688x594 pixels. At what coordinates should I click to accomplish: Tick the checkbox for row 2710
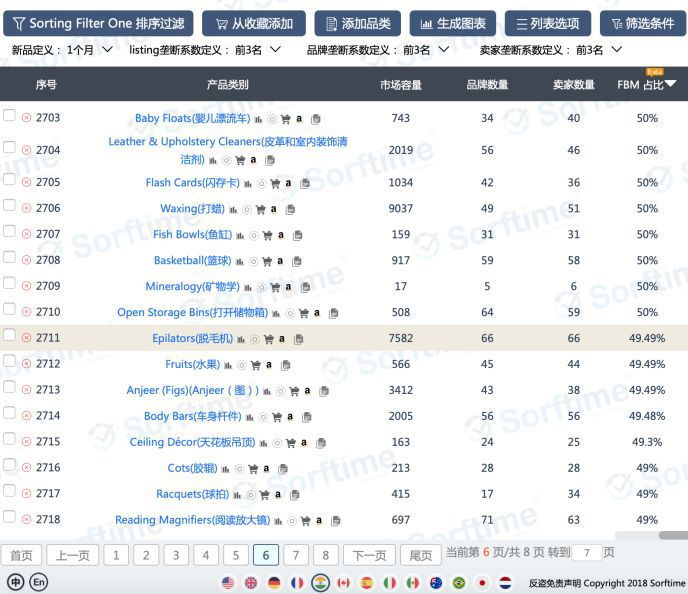pos(9,309)
